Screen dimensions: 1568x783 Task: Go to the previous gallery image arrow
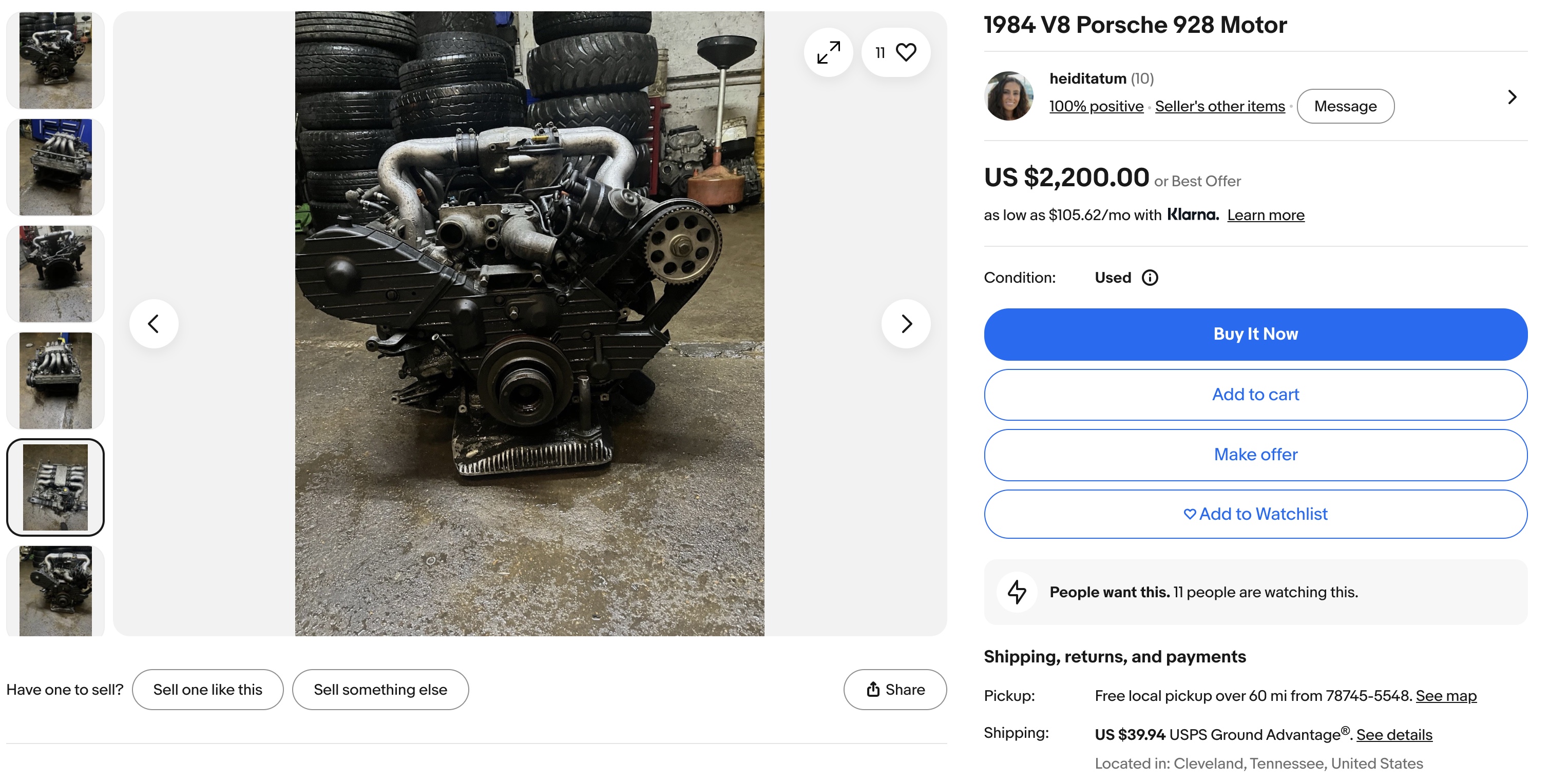tap(154, 324)
